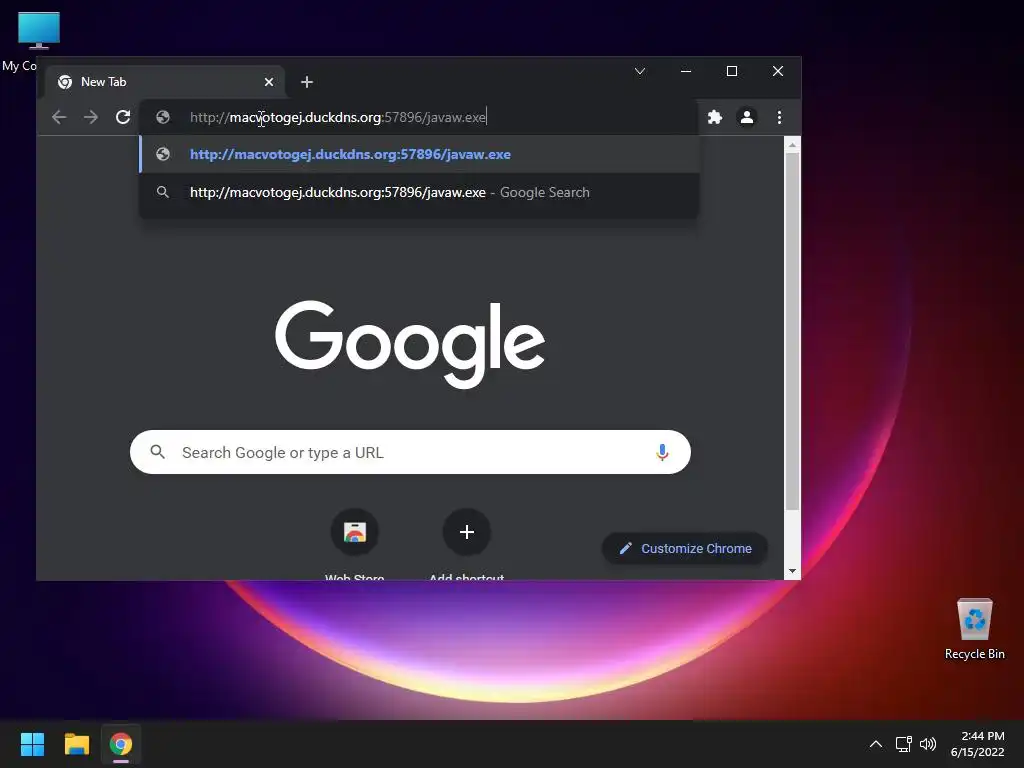Click the search icon in Google box
The image size is (1024, 768).
157,452
